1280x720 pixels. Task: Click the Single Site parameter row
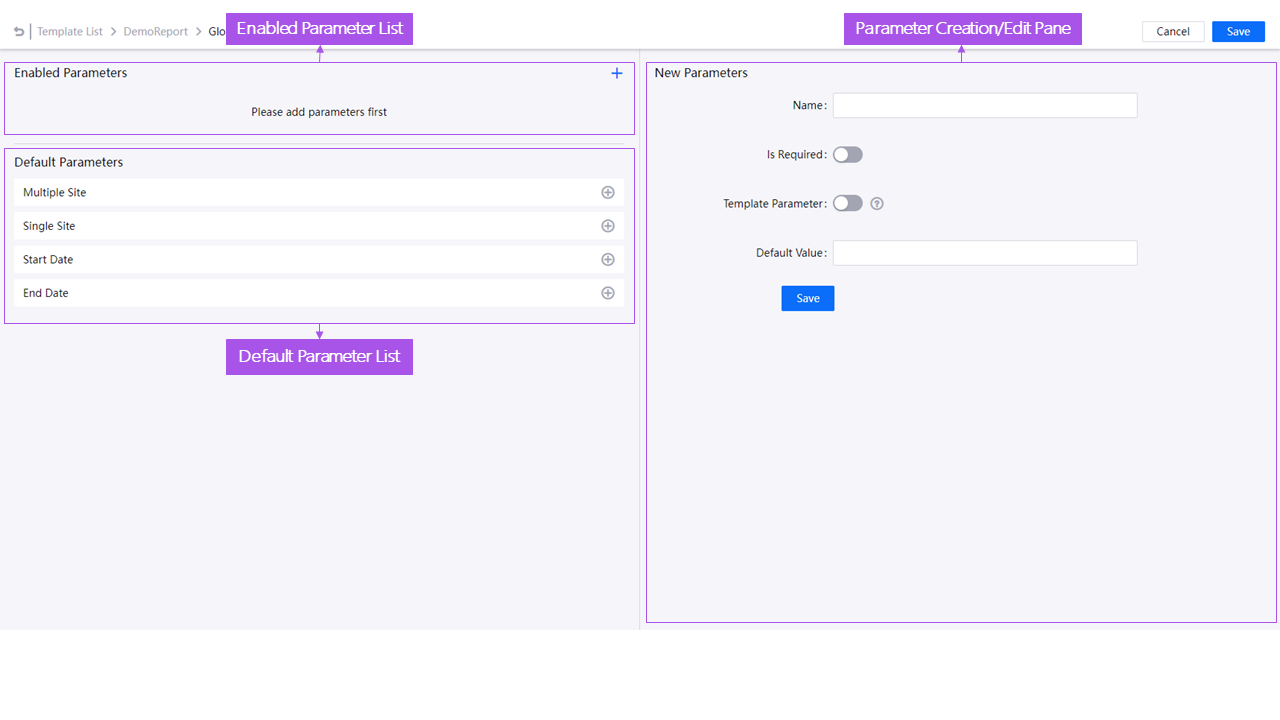pyautogui.click(x=300, y=226)
